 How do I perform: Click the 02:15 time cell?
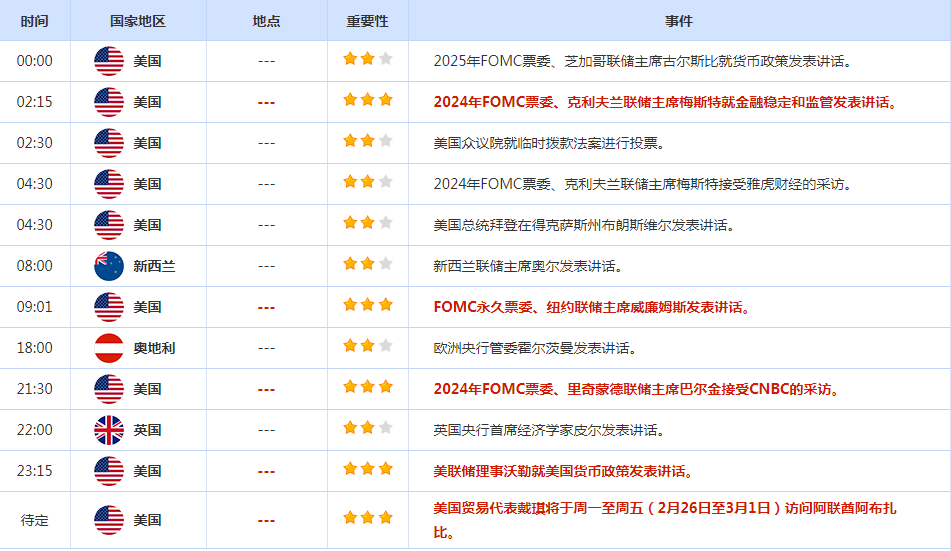[x=35, y=102]
